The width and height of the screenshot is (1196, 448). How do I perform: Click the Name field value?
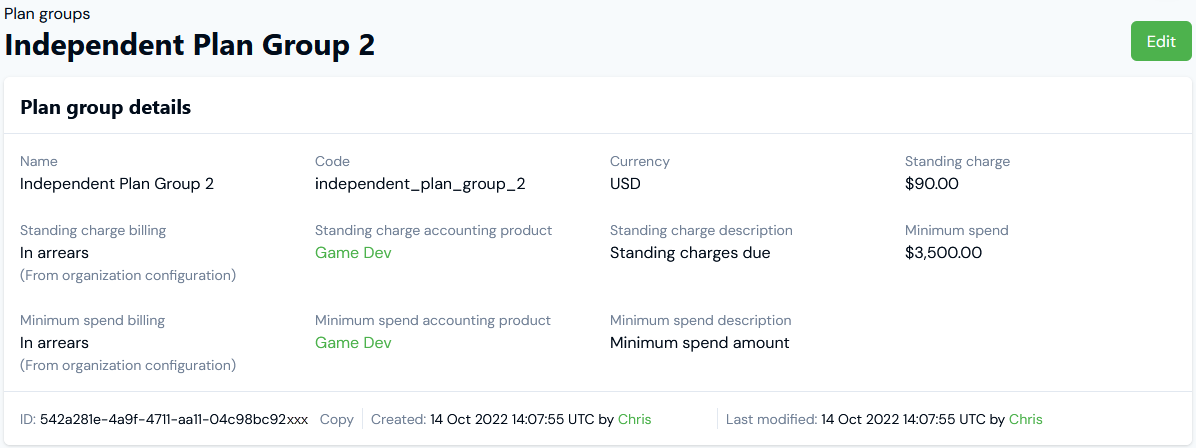[117, 184]
